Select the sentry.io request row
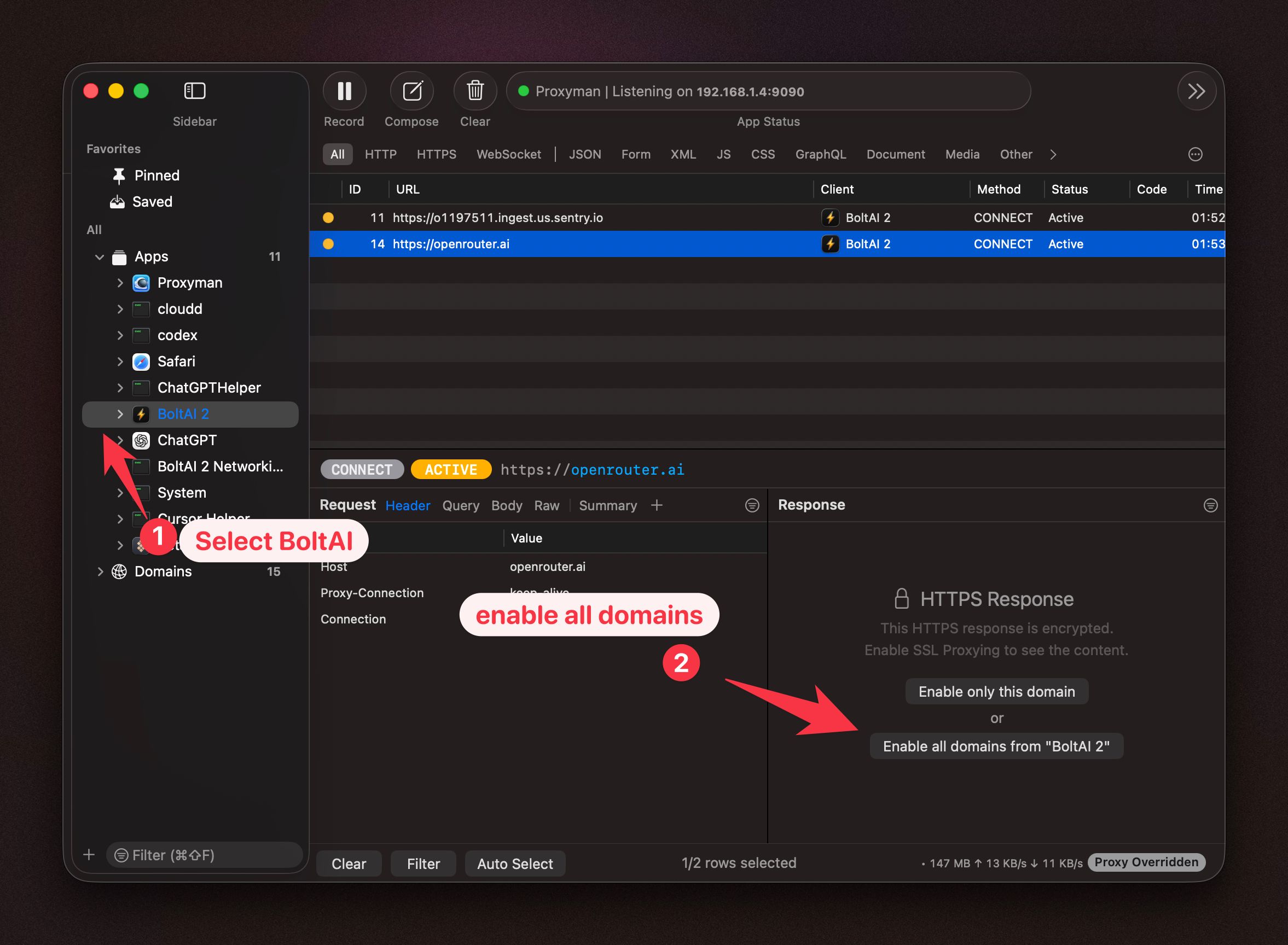Viewport: 1288px width, 945px height. click(x=767, y=218)
